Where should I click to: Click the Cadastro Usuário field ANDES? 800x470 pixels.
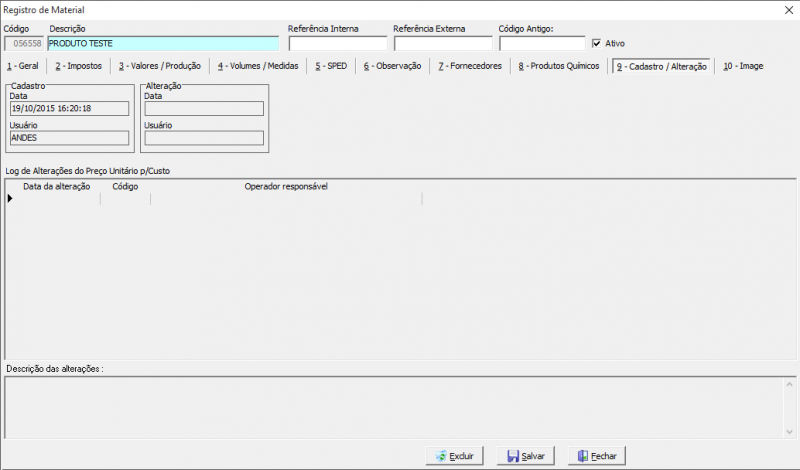pos(69,138)
